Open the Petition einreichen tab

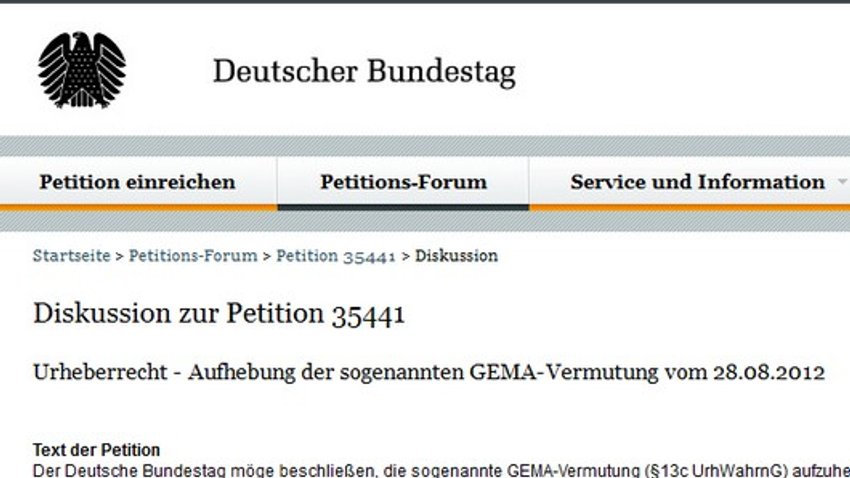138,182
